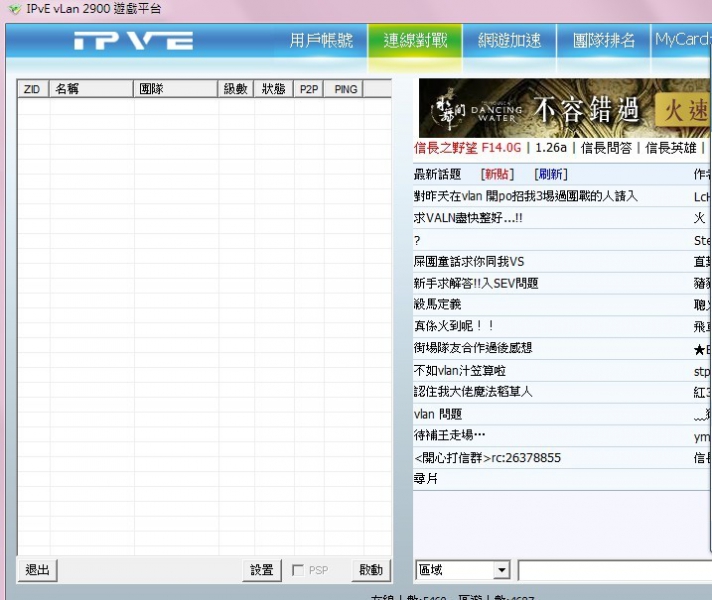The height and width of the screenshot is (600, 712).
Task: Click the [刷新] link
Action: 551,174
